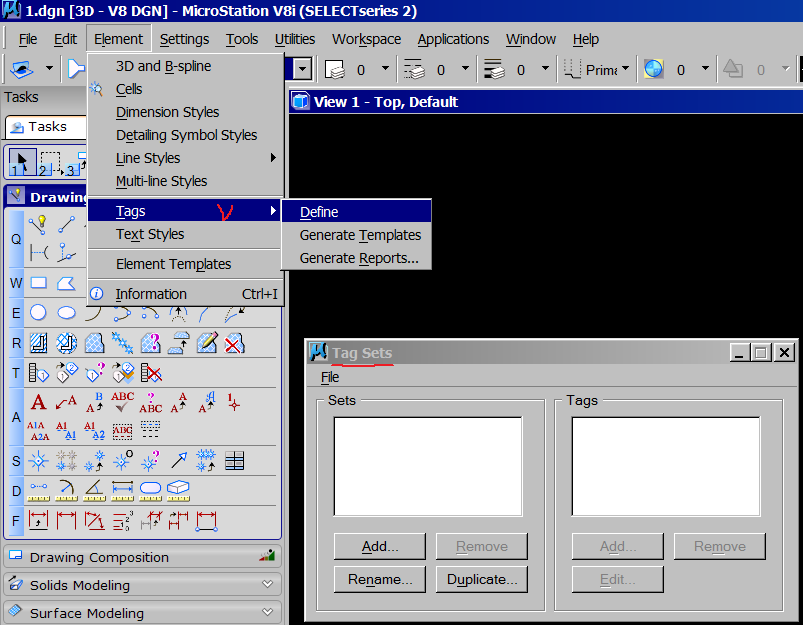
Task: Click the Sets list box
Action: [428, 466]
